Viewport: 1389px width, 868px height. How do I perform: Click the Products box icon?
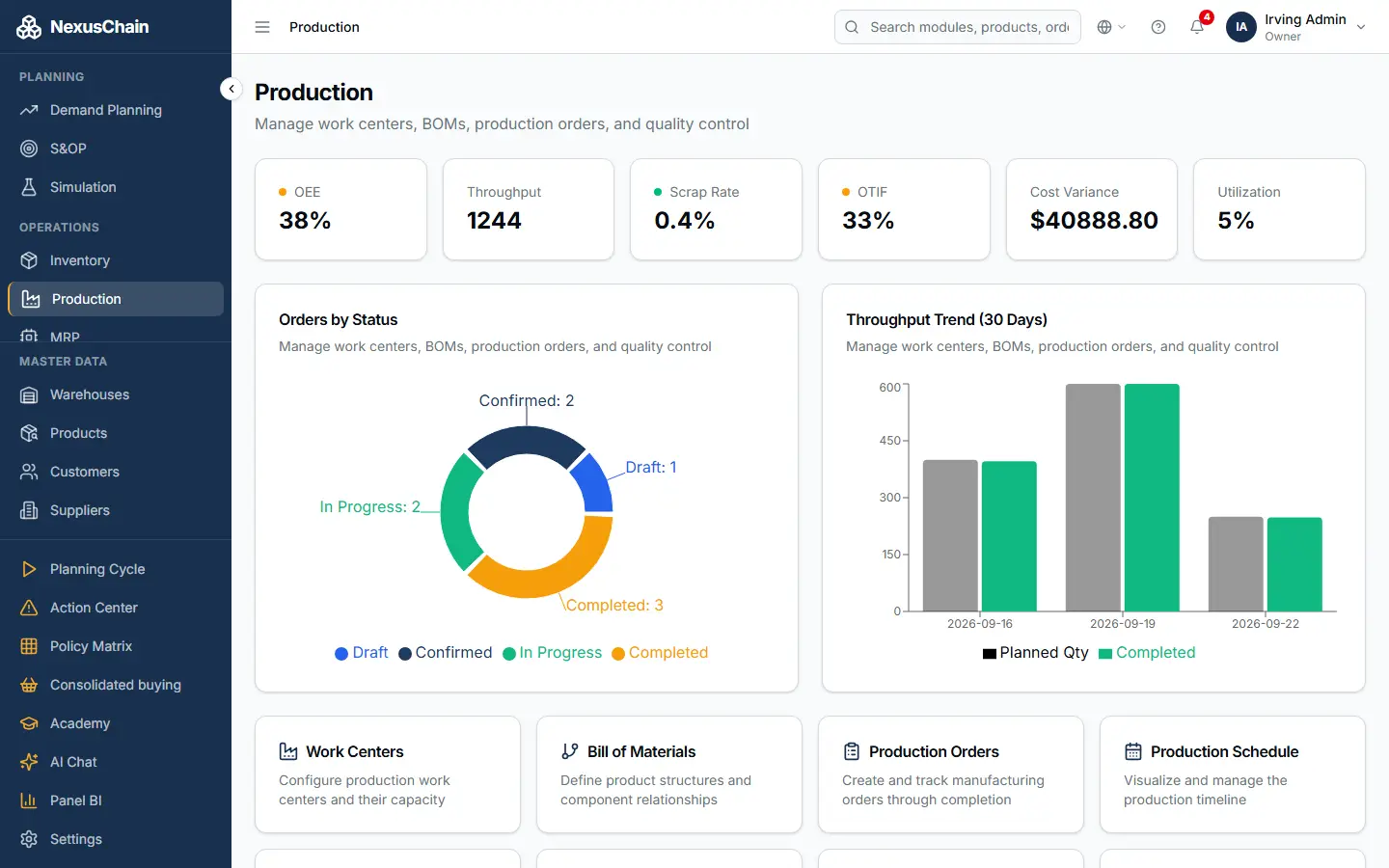pos(29,433)
